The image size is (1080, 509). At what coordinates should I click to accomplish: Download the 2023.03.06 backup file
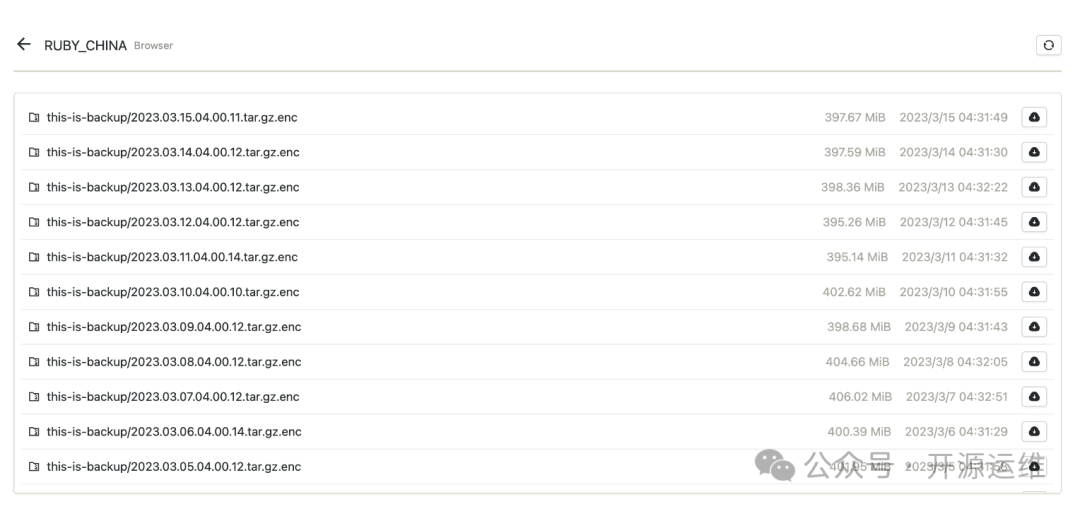pyautogui.click(x=1034, y=431)
